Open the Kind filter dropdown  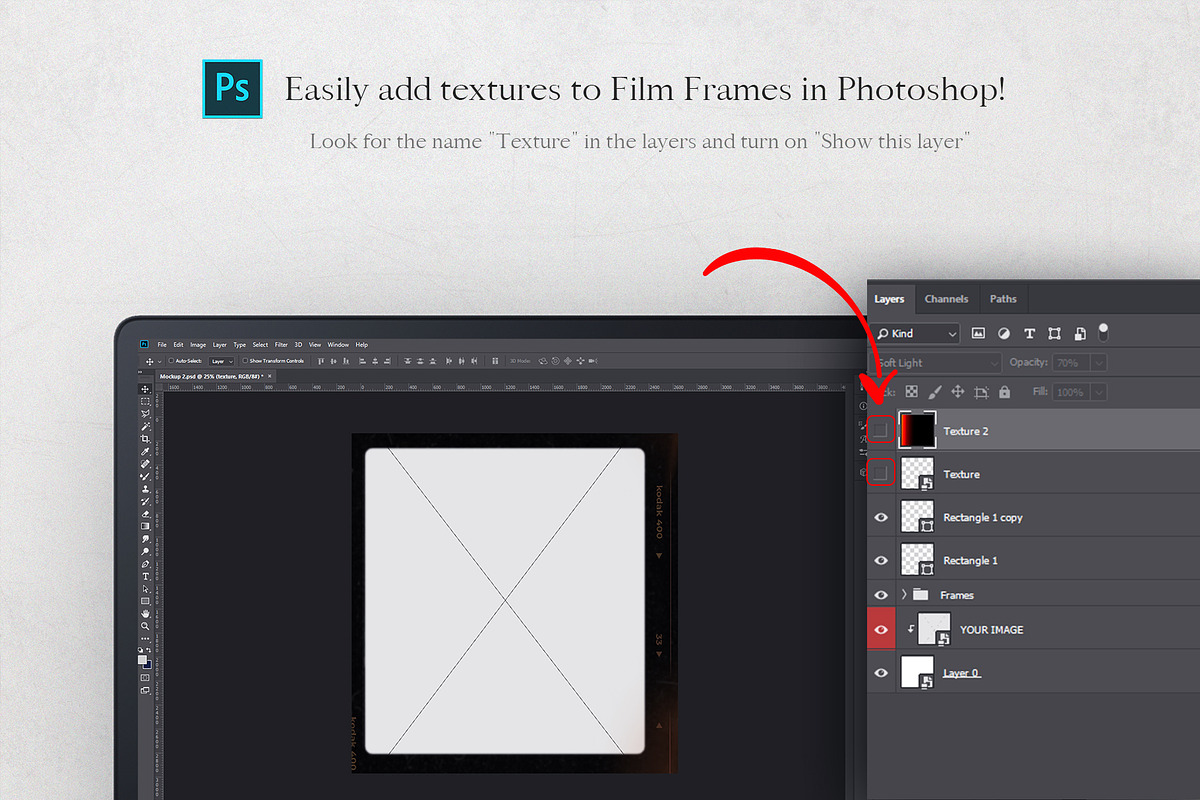pos(915,333)
